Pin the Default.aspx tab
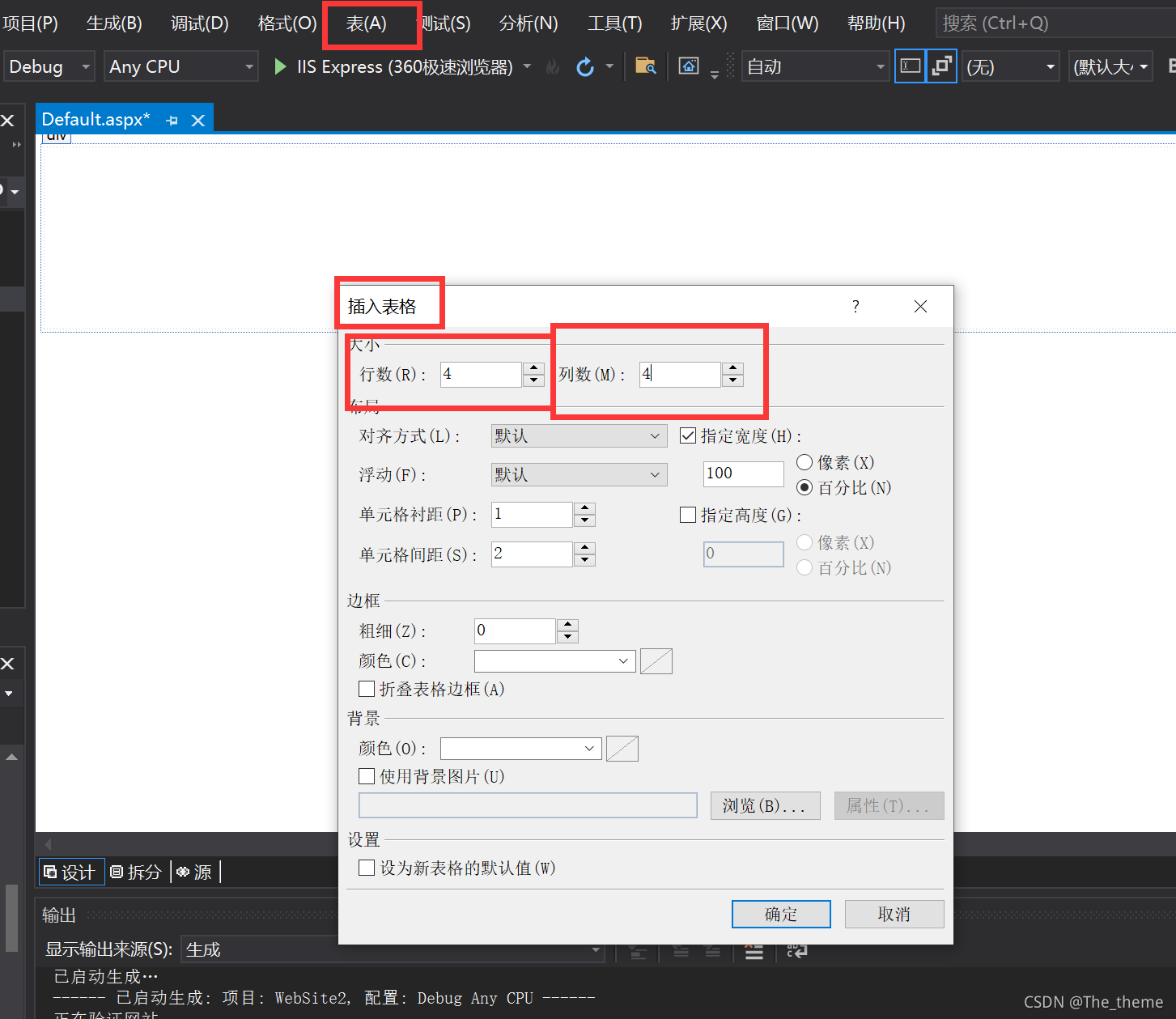Viewport: 1176px width, 1019px height. point(172,121)
